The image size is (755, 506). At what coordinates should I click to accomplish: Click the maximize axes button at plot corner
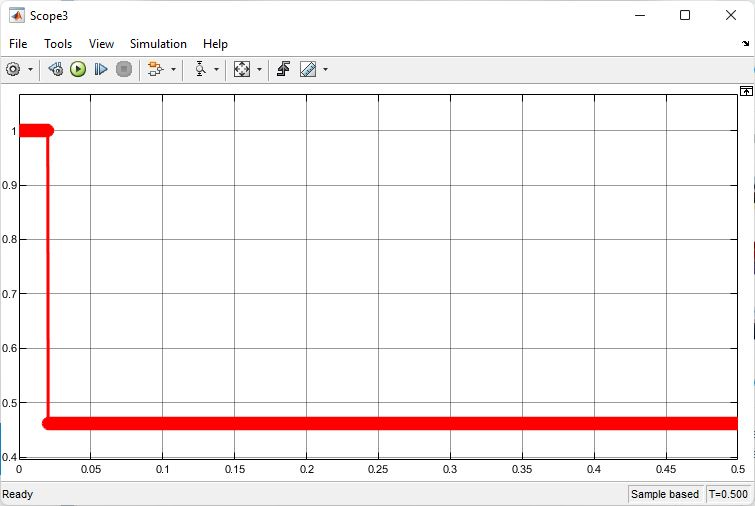coord(746,91)
